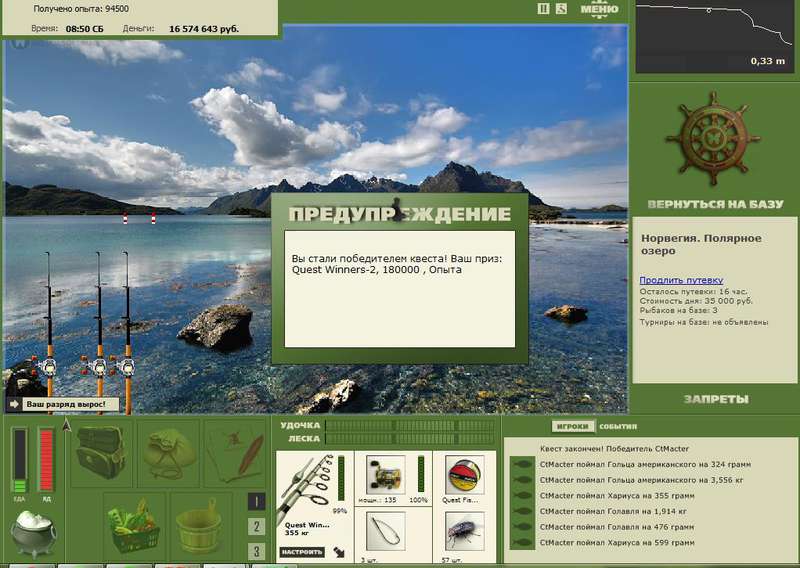Click the НАСТРОИТЬ tackle setup button
Viewport: 800px width, 568px height.
coord(302,552)
